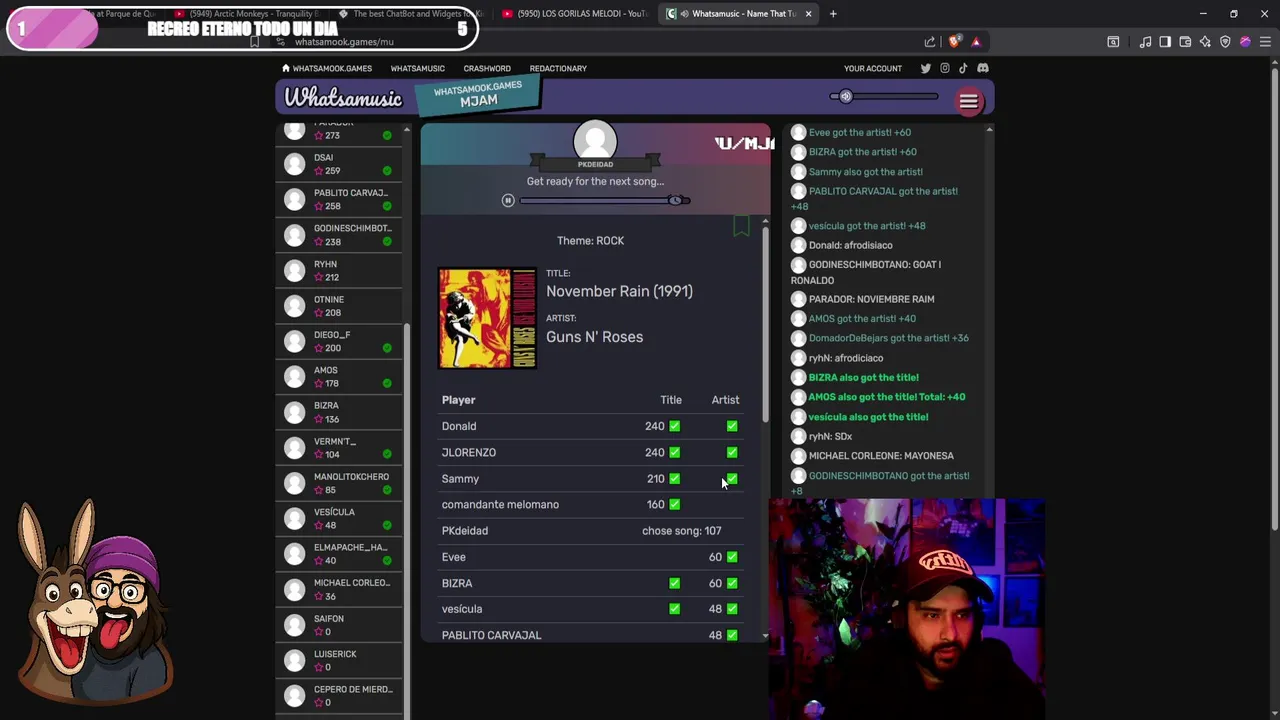Click the WHATSAMOOK.GAMES MJAM banner
1280x720 pixels.
pos(478,95)
